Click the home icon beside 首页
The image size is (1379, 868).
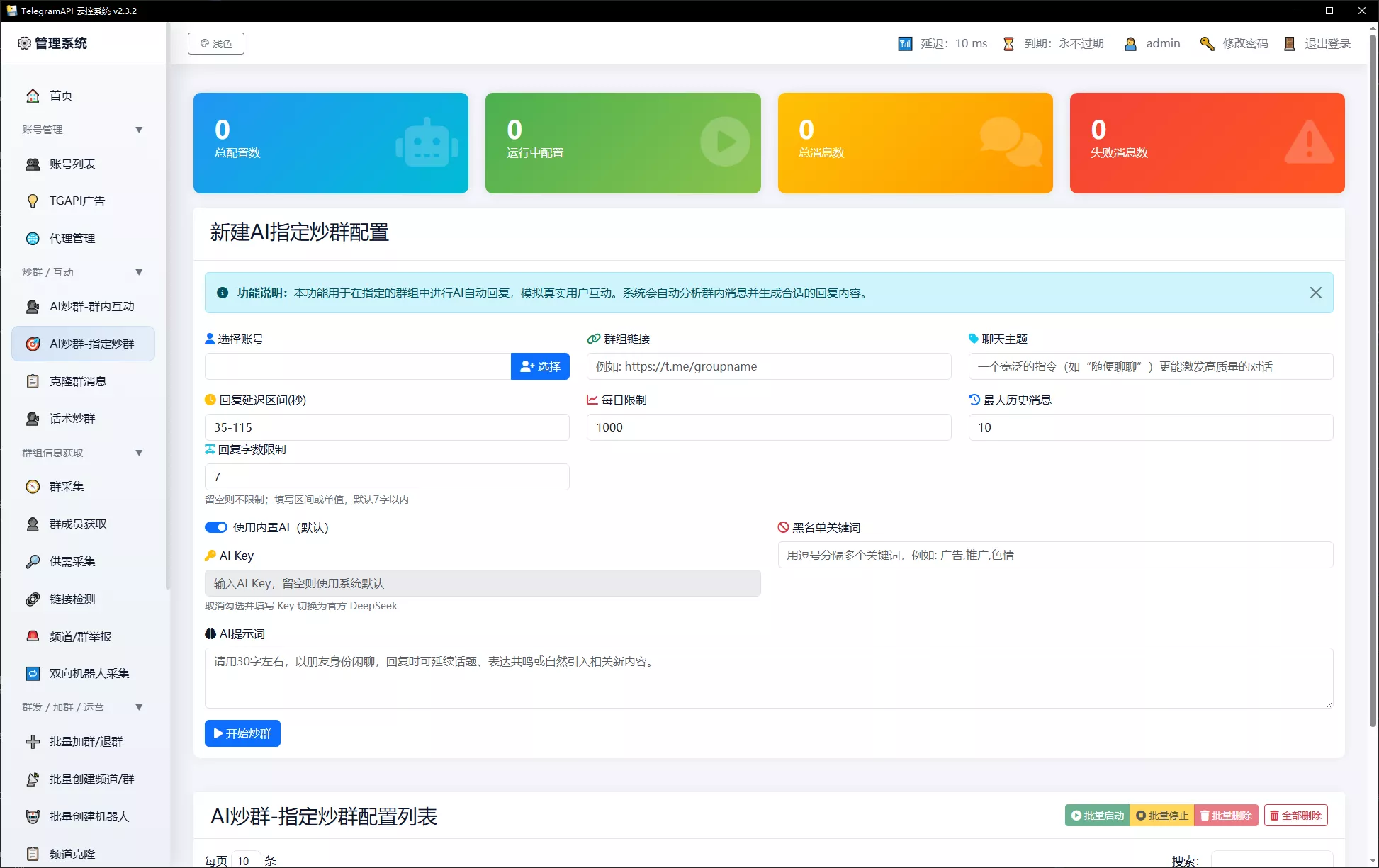(33, 96)
